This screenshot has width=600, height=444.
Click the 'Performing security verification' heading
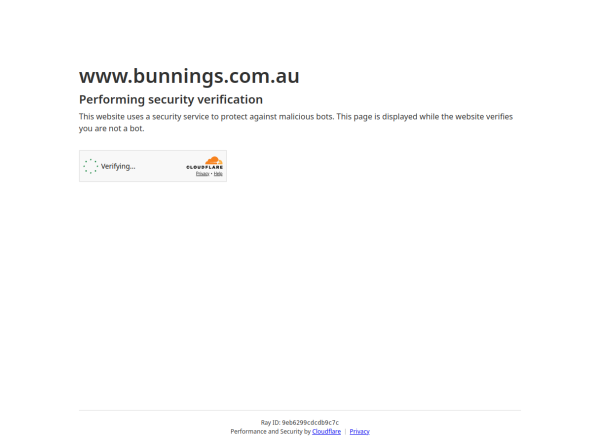pyautogui.click(x=171, y=100)
